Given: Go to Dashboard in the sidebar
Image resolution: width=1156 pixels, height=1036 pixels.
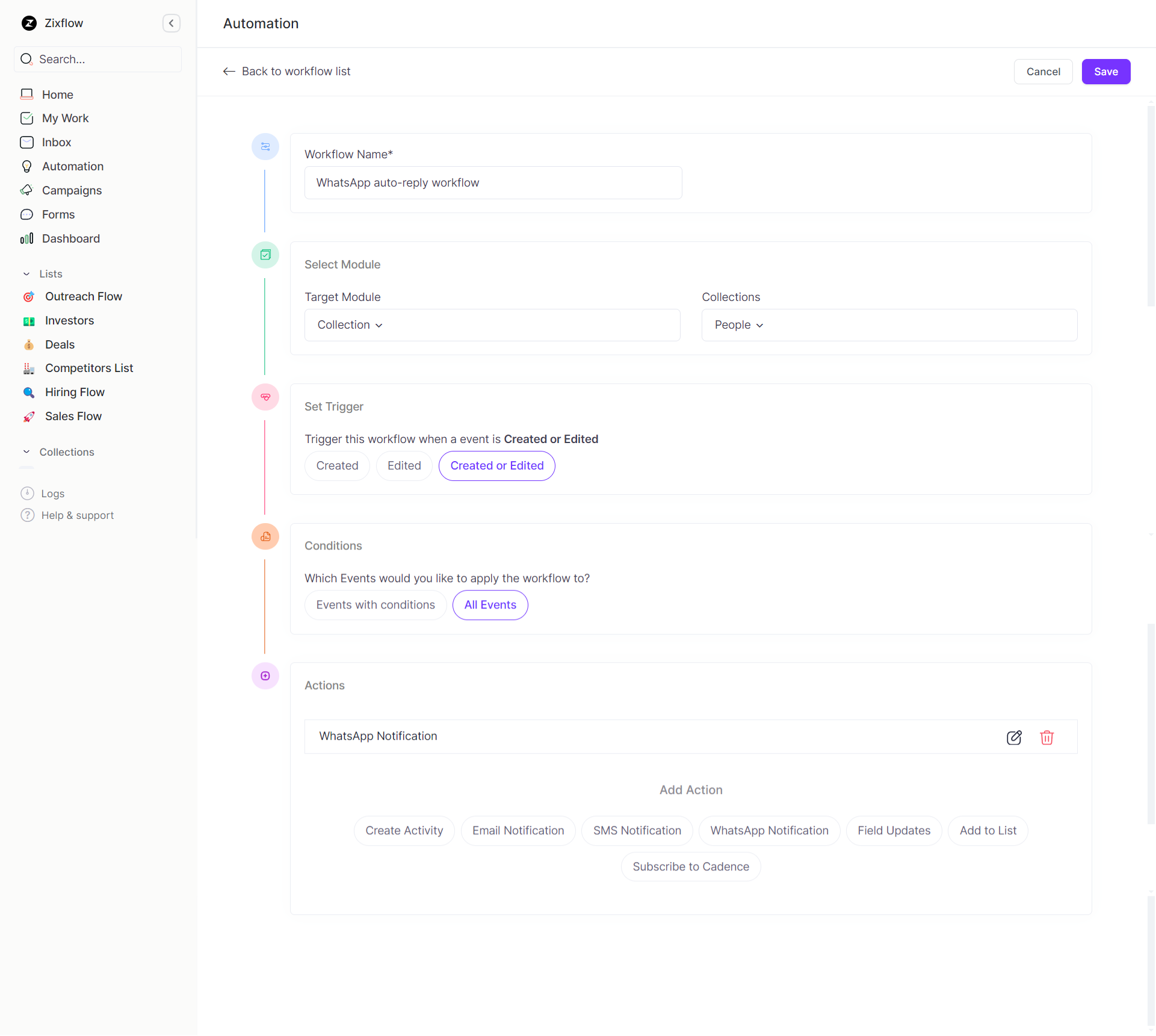Looking at the screenshot, I should 70,238.
